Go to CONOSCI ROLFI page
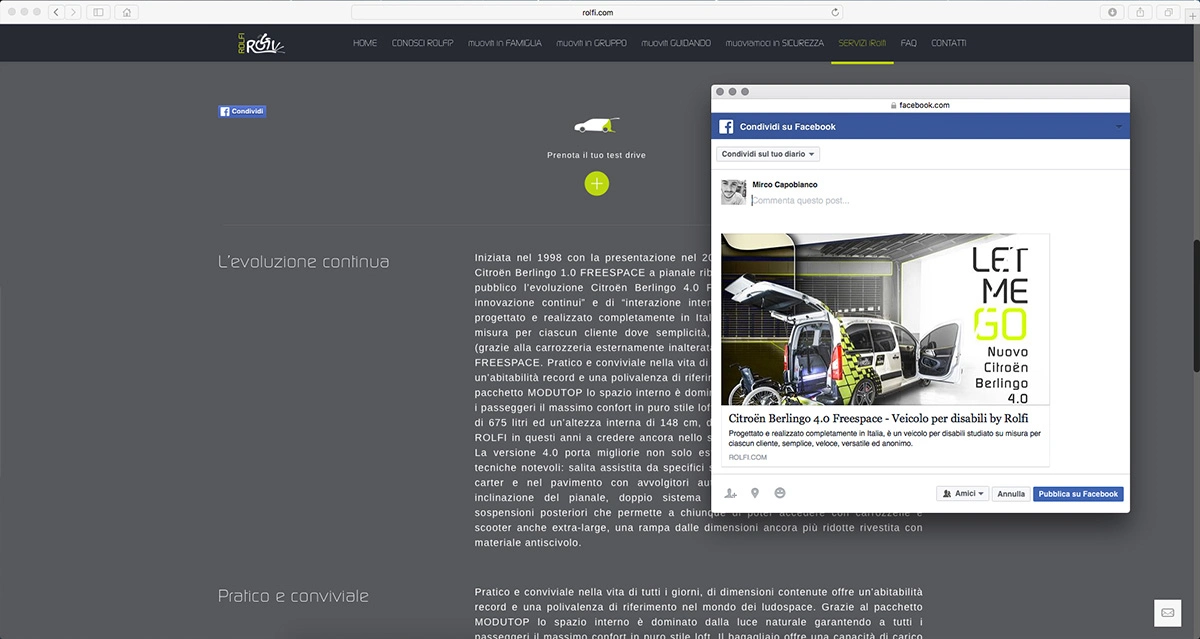The height and width of the screenshot is (639, 1200). tap(423, 43)
